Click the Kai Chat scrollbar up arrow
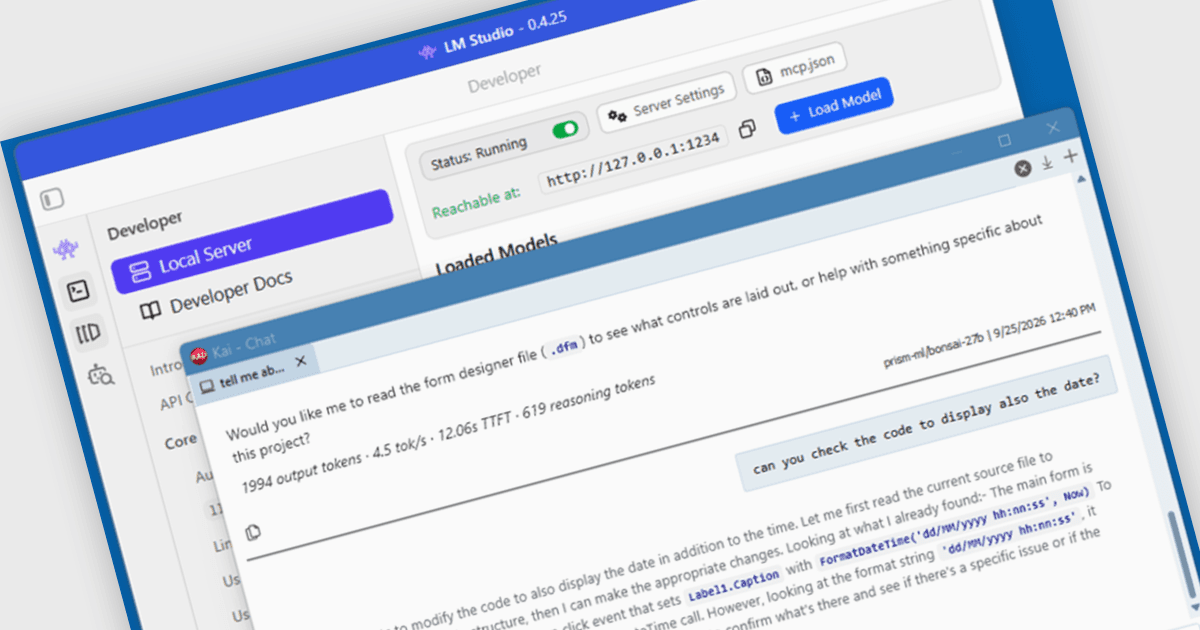Screen dimensions: 1200x630 tap(1081, 181)
